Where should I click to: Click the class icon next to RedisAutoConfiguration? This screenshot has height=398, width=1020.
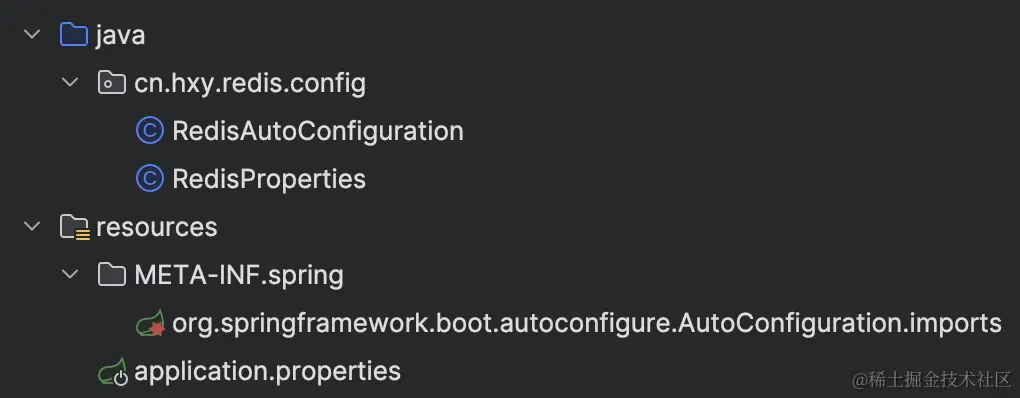click(150, 131)
